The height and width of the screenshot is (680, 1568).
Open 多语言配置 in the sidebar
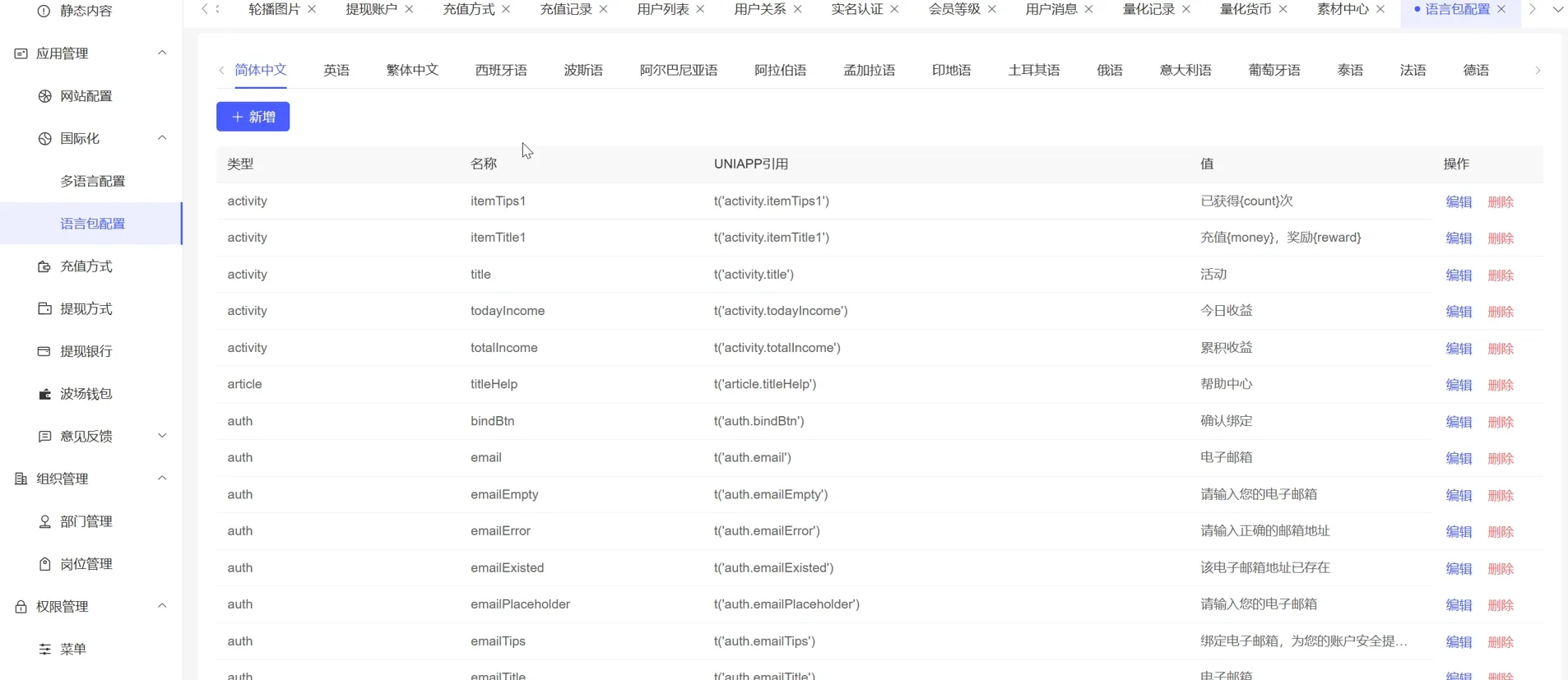pyautogui.click(x=93, y=182)
